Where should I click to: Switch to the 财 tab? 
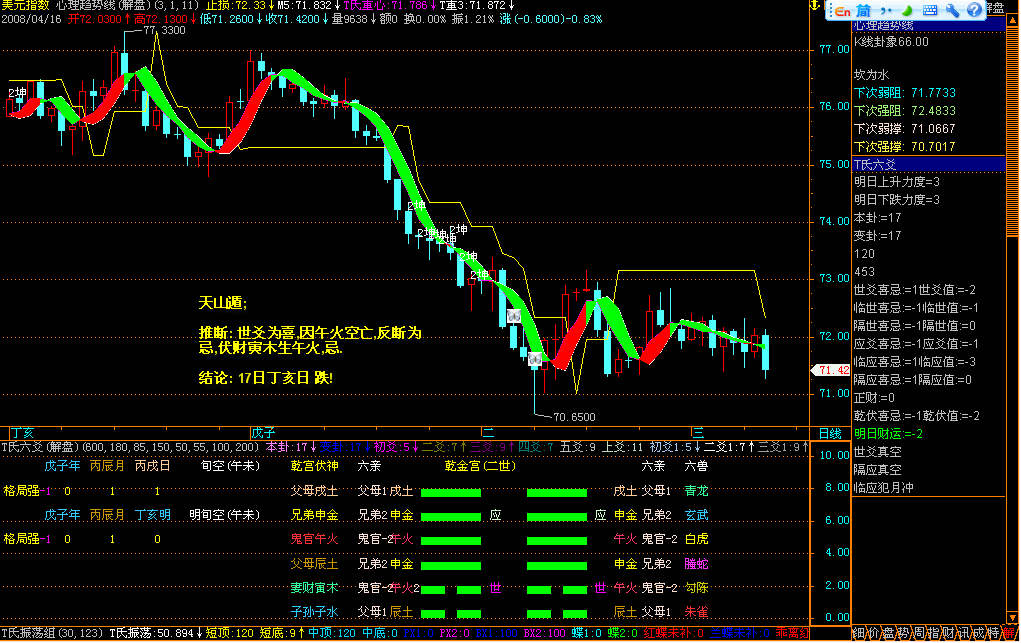tap(948, 633)
